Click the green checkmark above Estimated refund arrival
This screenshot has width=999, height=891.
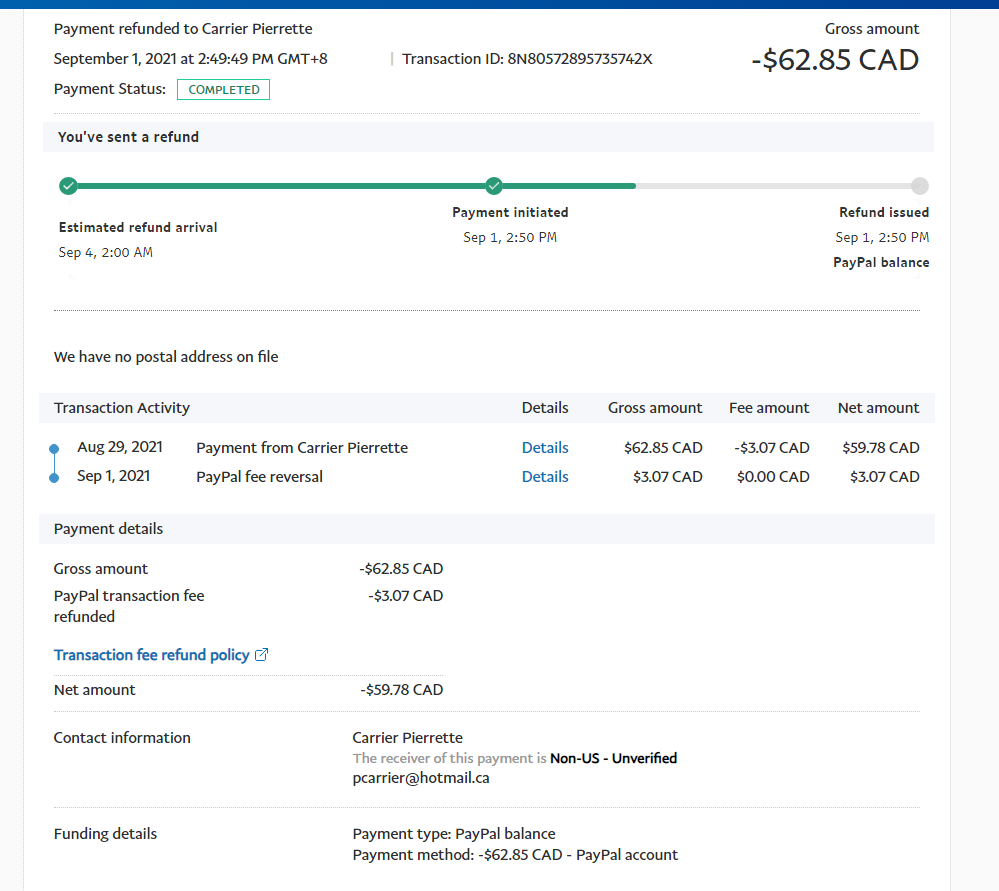(x=68, y=186)
